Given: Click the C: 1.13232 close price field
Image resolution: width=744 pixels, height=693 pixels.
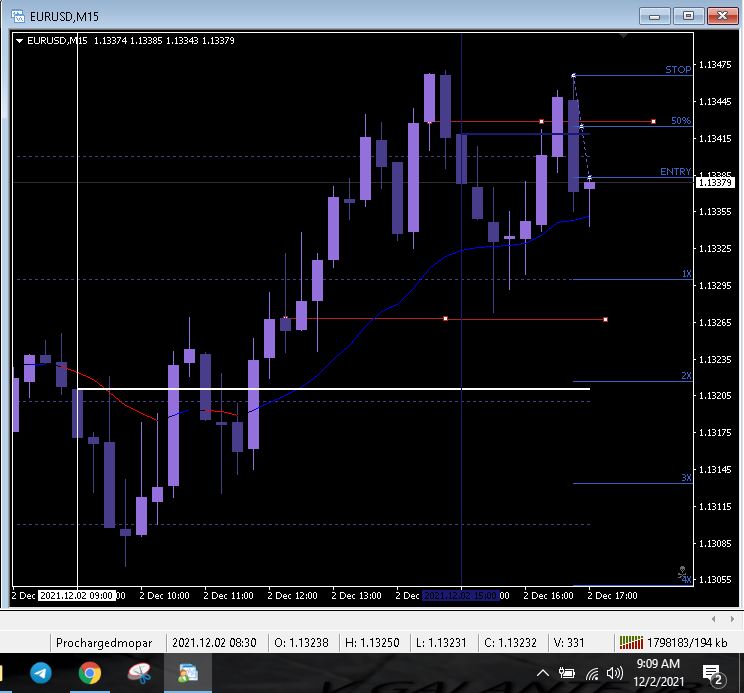Looking at the screenshot, I should [511, 643].
